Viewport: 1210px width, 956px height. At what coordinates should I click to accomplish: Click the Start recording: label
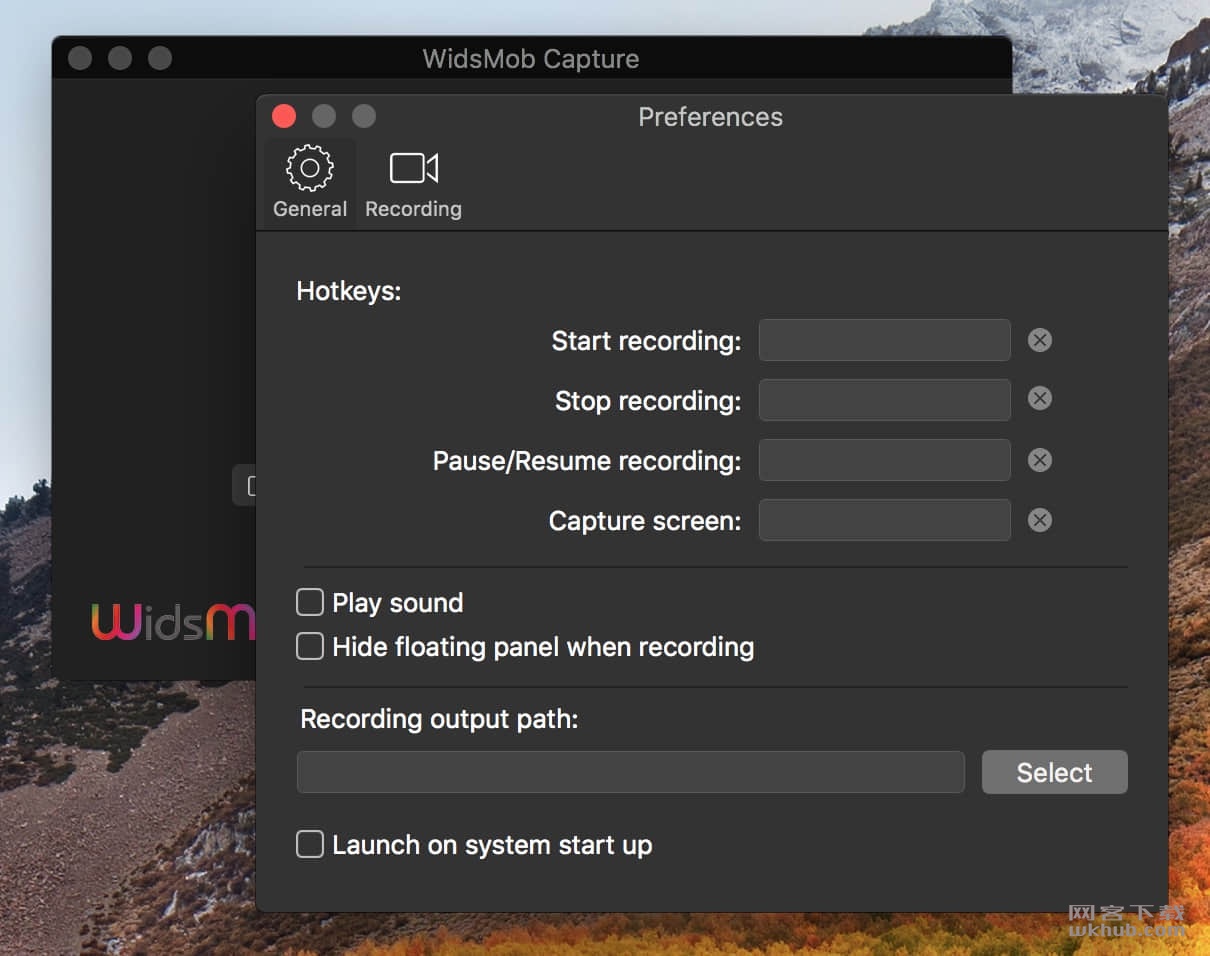click(x=647, y=341)
